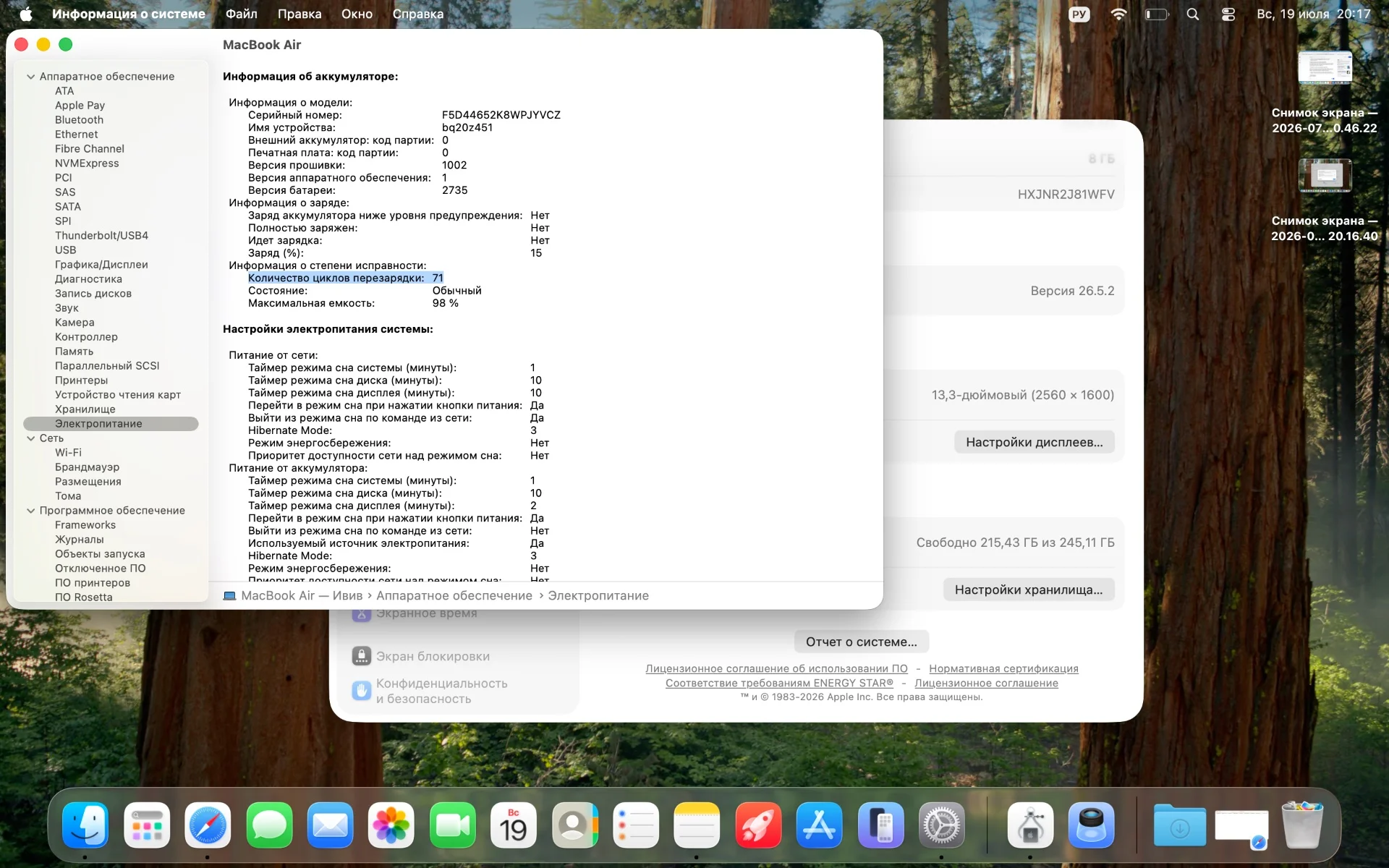Open Mail app in Dock
Viewport: 1389px width, 868px height.
click(x=330, y=825)
